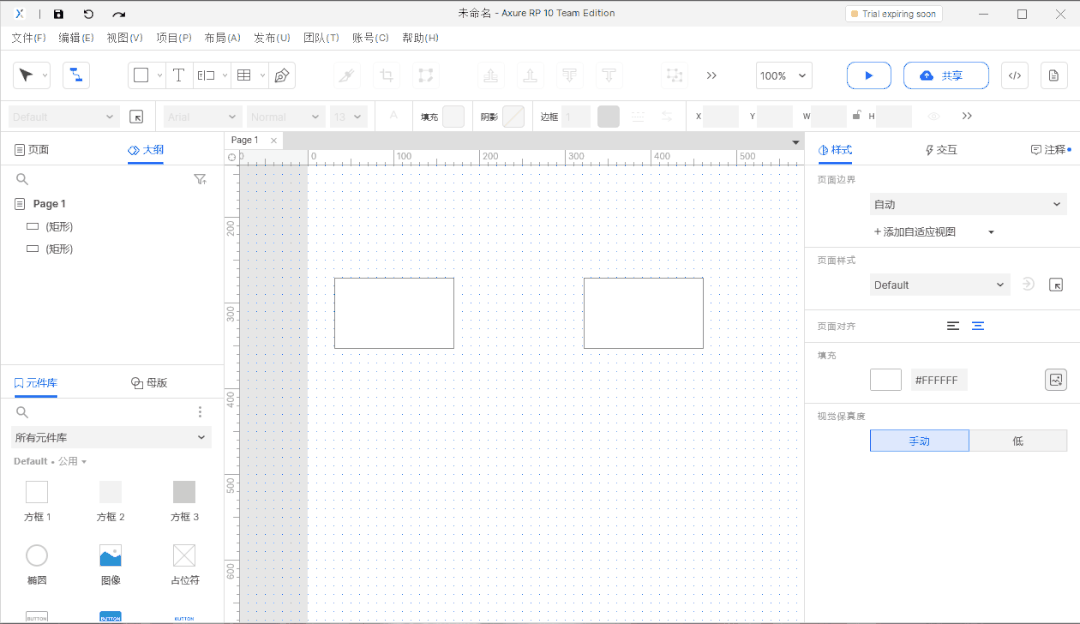Click the X coordinate input field
This screenshot has width=1080, height=624.
[721, 116]
